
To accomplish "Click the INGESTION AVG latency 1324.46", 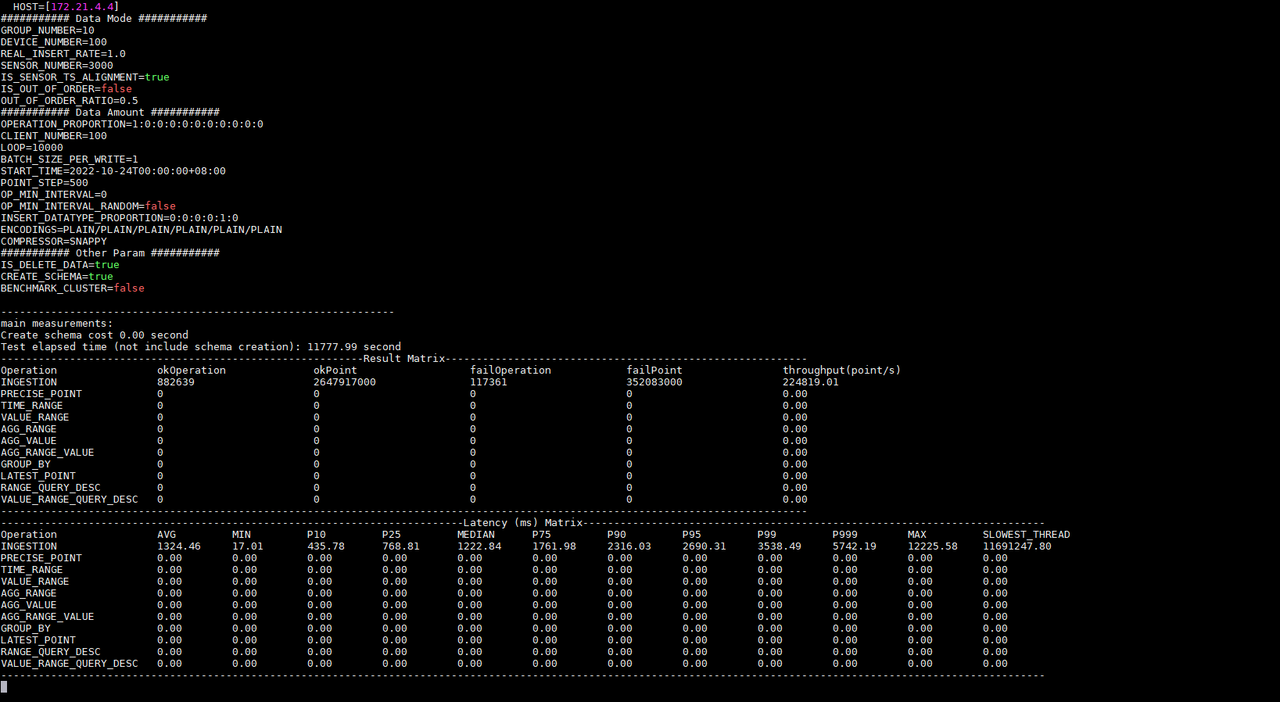I will tap(179, 547).
